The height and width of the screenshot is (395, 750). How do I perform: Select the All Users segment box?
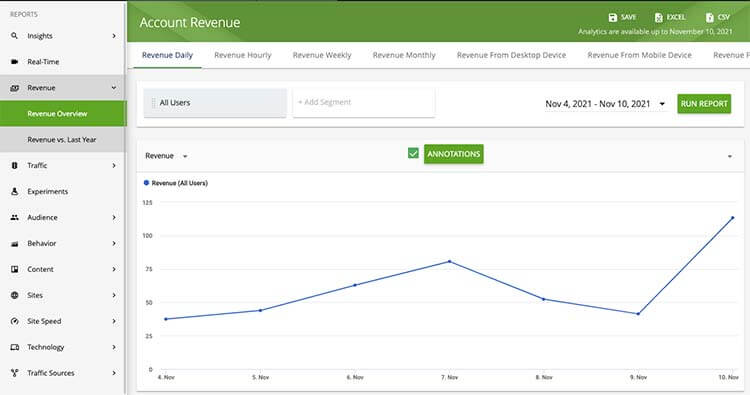(215, 102)
